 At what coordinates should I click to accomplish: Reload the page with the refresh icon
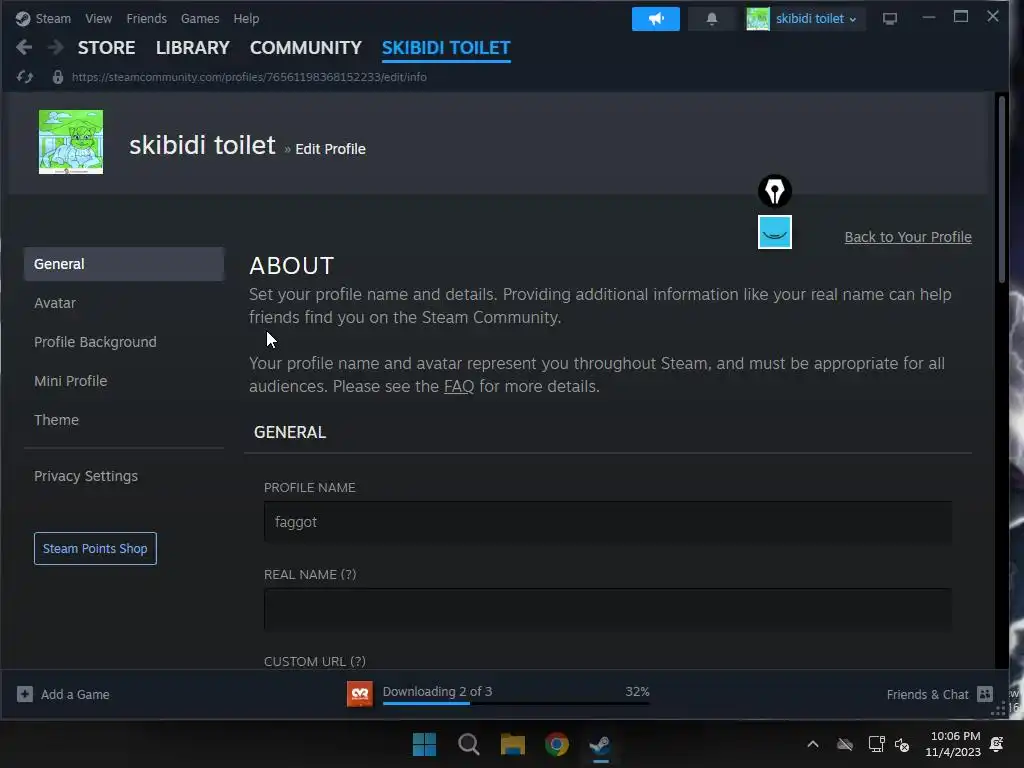coord(25,77)
